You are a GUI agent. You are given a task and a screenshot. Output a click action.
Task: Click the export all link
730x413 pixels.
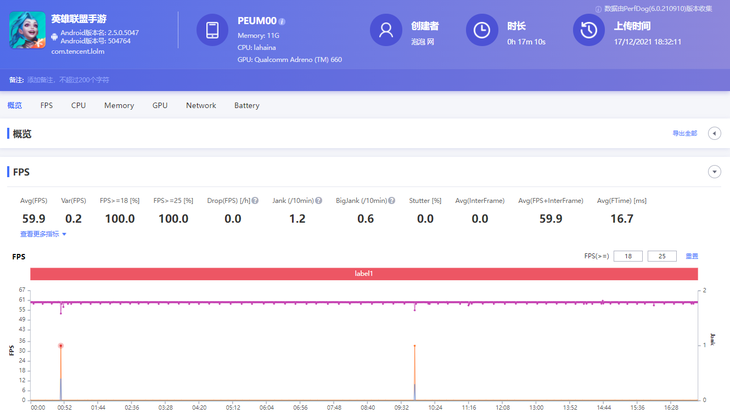(x=685, y=134)
